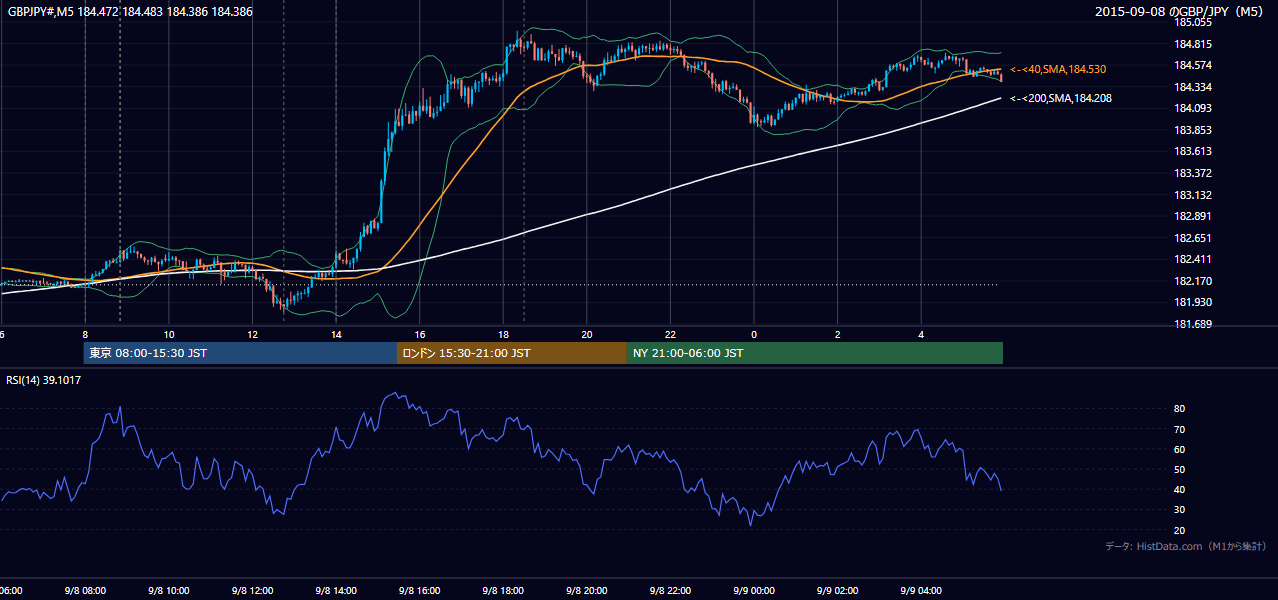
Task: Click the 184.815 price axis label
Action: click(1193, 44)
